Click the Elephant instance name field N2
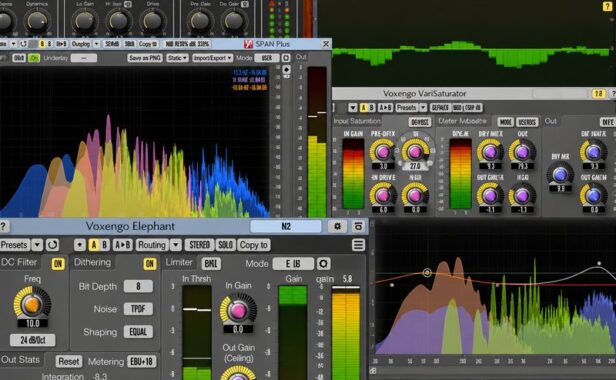616x380 pixels. tap(286, 226)
